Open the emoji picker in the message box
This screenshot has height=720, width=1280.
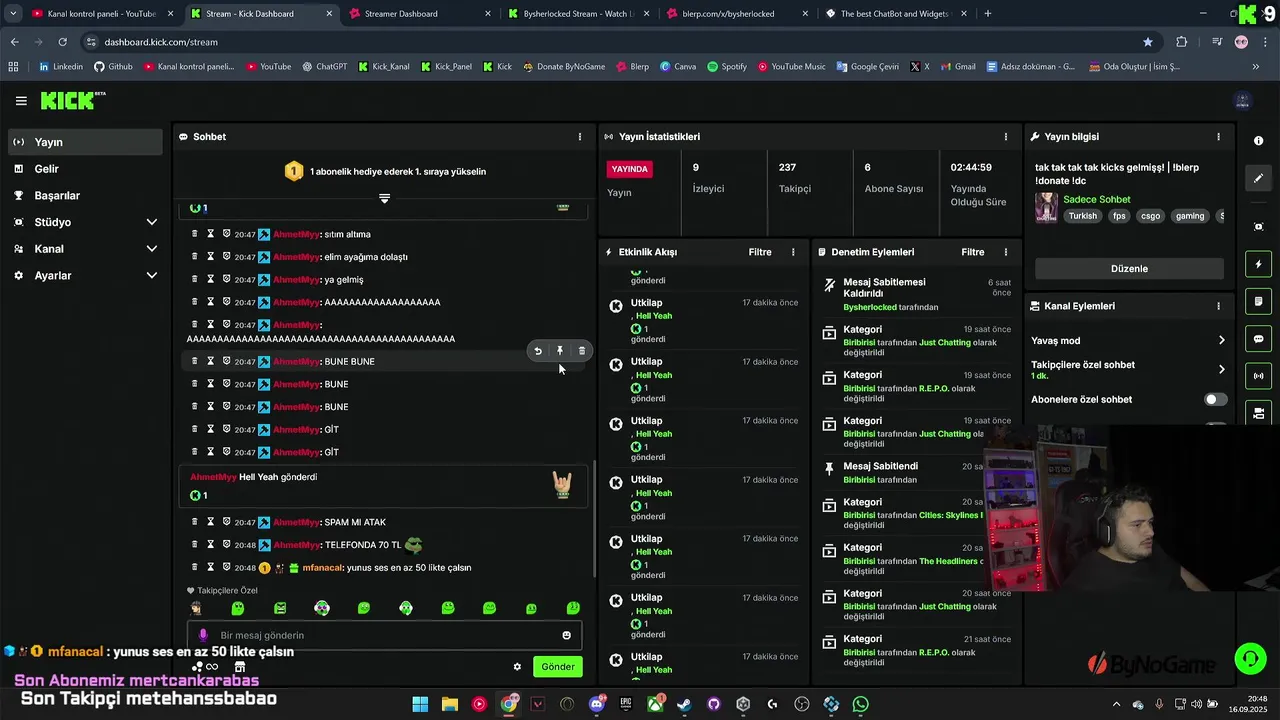[566, 635]
